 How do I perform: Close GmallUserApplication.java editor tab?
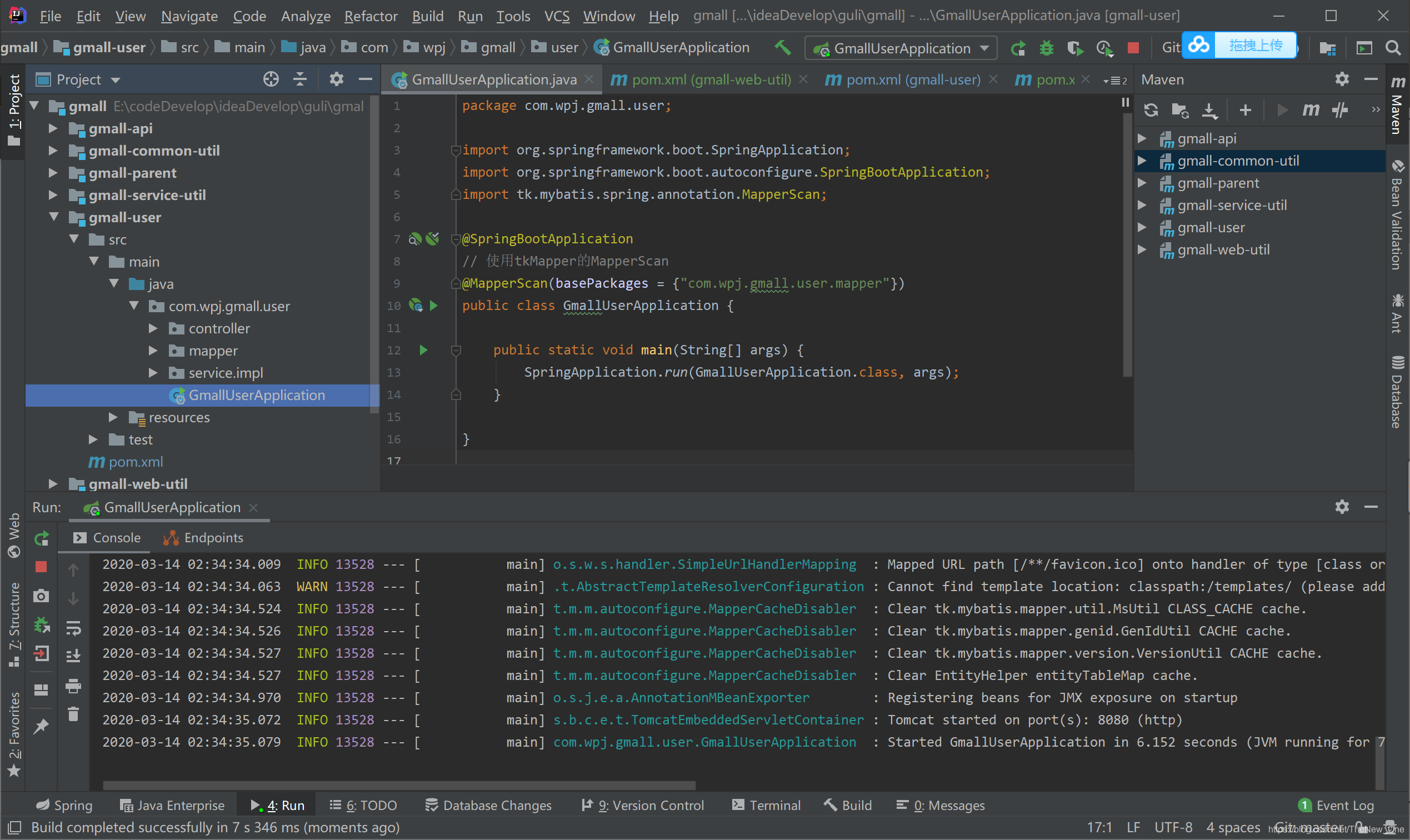589,79
